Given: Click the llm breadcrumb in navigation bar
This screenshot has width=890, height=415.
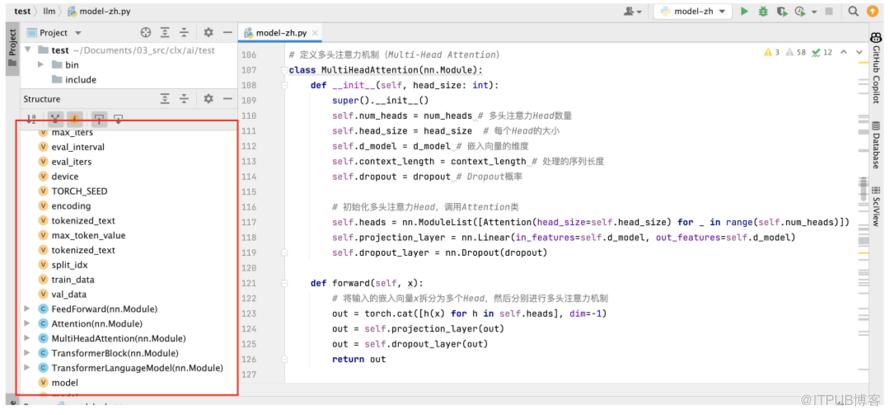Looking at the screenshot, I should click(x=45, y=12).
